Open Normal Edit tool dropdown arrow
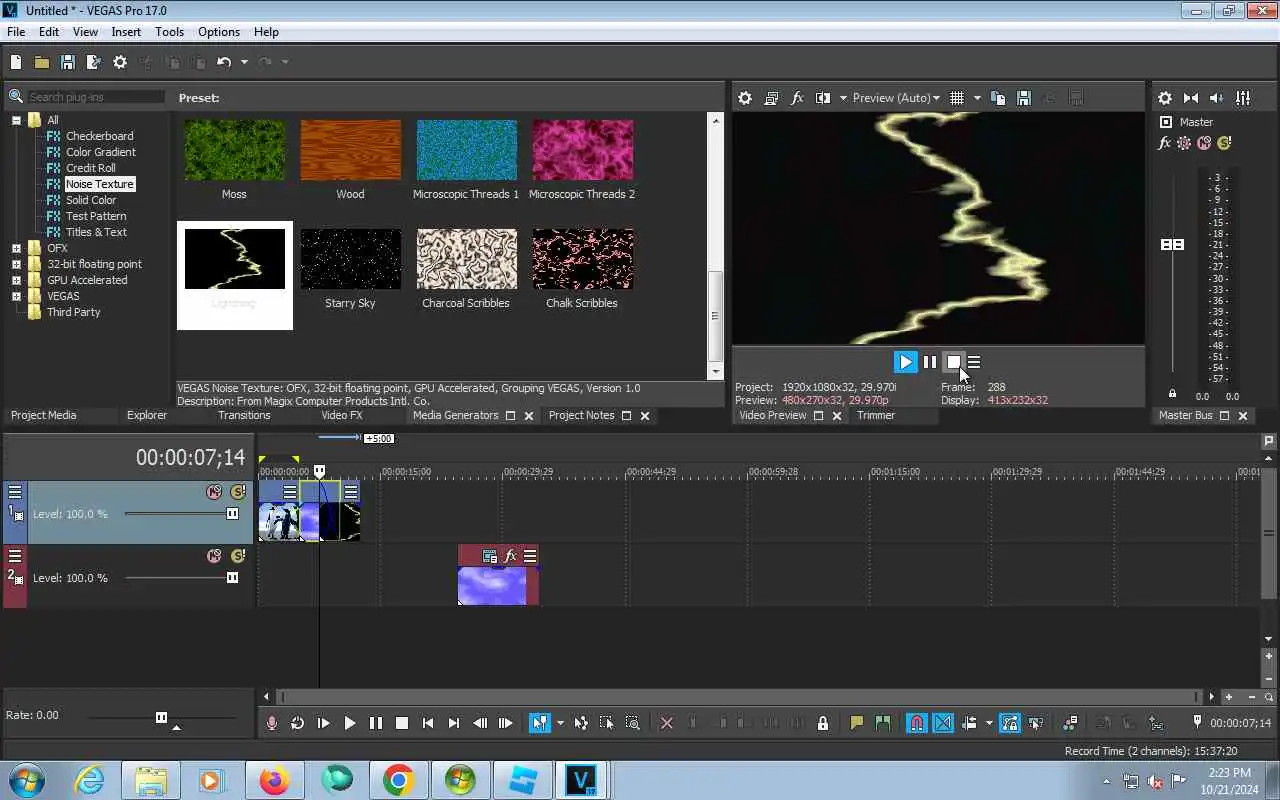This screenshot has height=800, width=1280. (x=560, y=723)
